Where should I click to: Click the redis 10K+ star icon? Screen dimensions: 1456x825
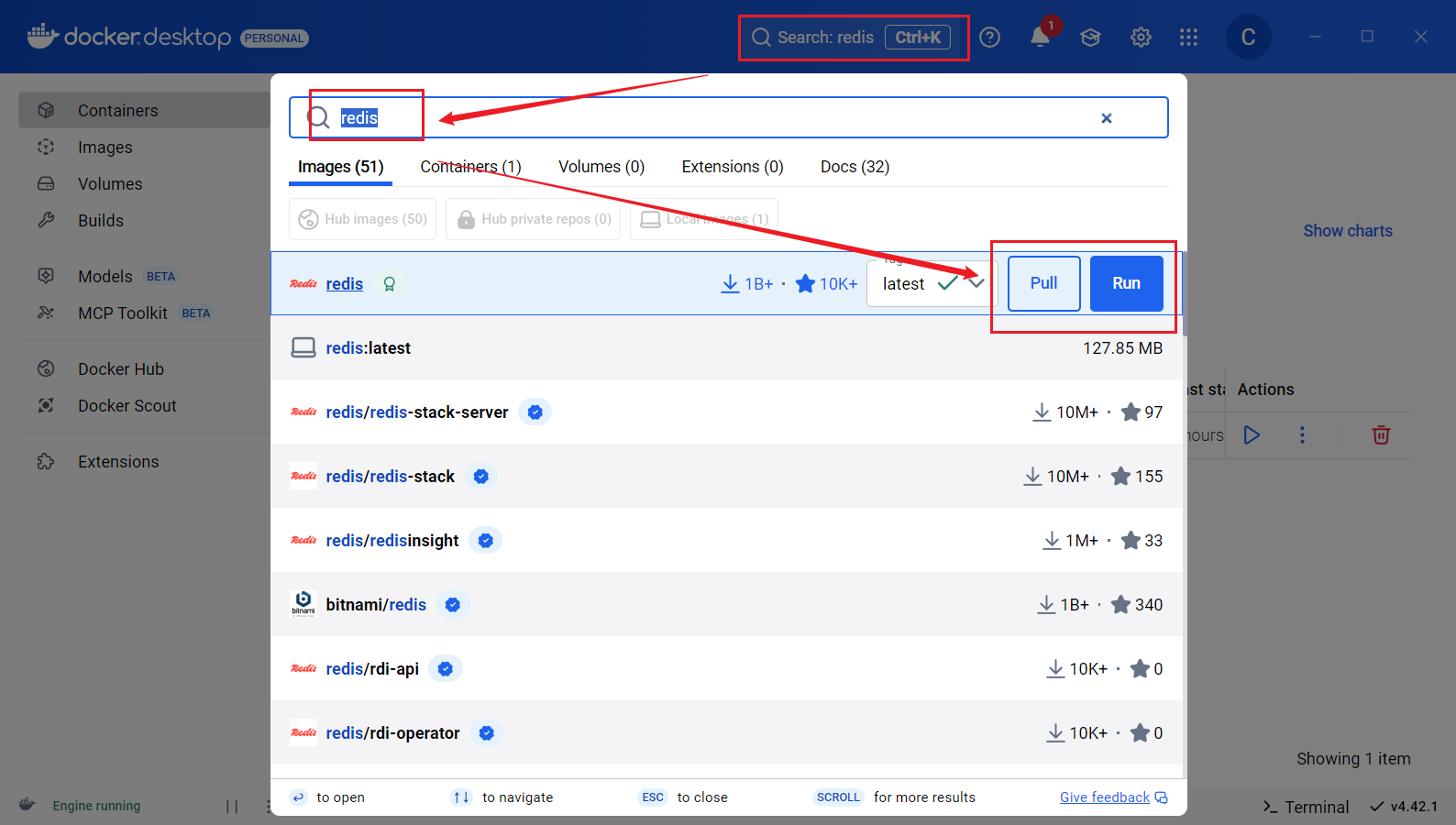(x=805, y=284)
